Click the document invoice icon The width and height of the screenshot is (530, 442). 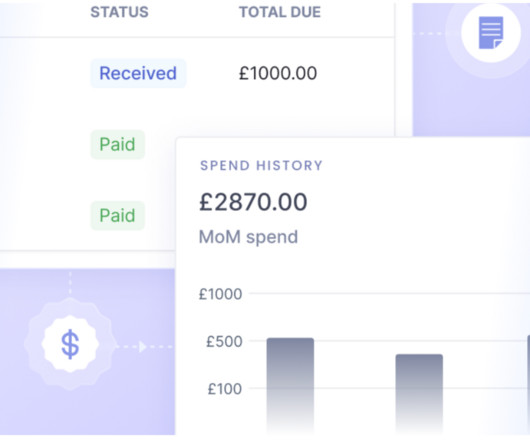tap(491, 33)
